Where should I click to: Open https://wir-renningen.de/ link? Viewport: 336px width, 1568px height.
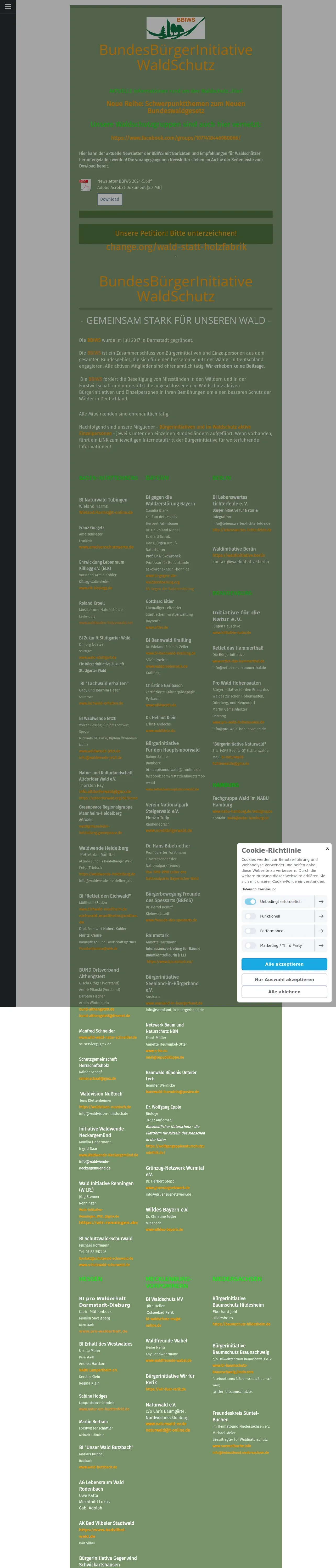(x=109, y=1223)
